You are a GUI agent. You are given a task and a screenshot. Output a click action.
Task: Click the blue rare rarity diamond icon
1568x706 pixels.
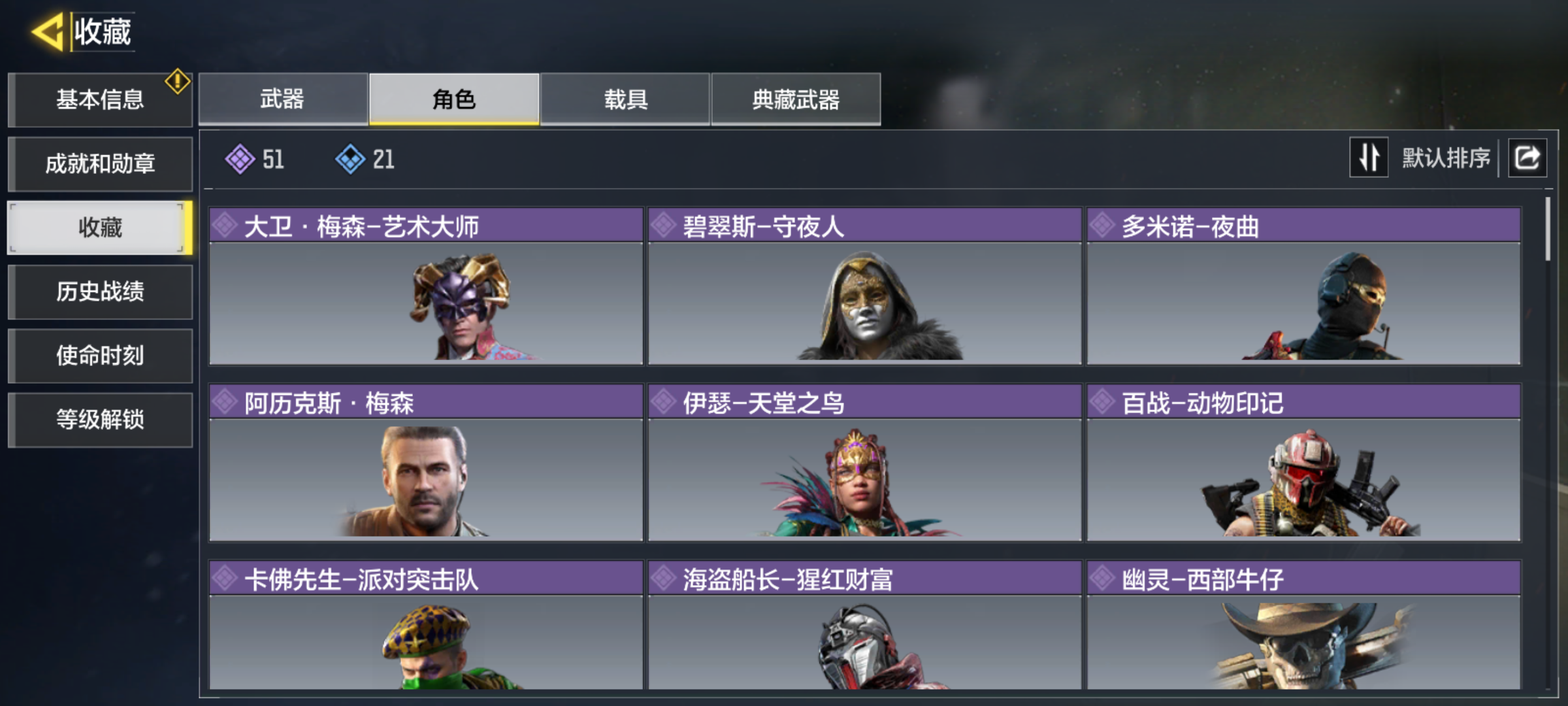[350, 159]
